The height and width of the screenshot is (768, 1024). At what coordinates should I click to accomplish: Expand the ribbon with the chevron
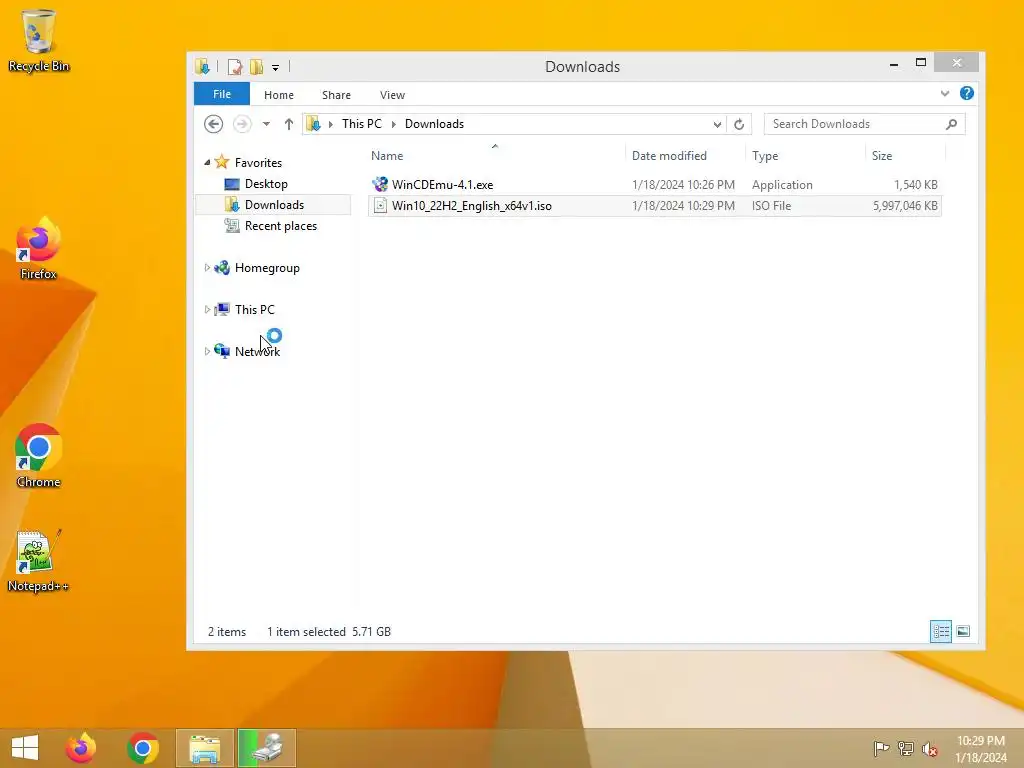click(945, 93)
